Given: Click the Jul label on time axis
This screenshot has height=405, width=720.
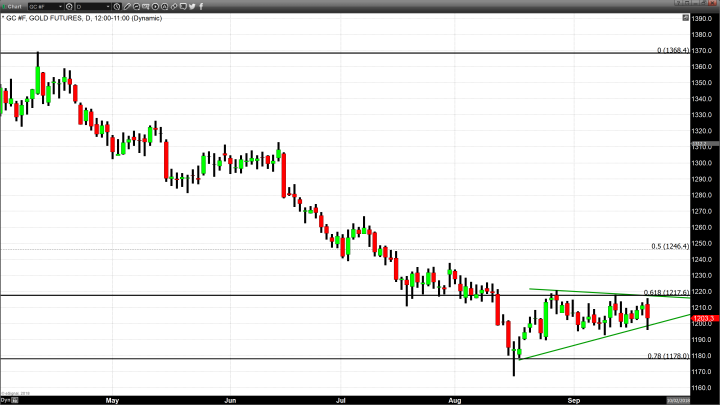Looking at the screenshot, I should click(x=341, y=398).
